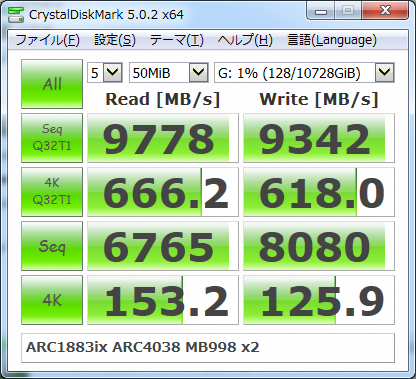This screenshot has width=416, height=379.
Task: Open the drive selection dropdown G: 1%
Action: 304,72
